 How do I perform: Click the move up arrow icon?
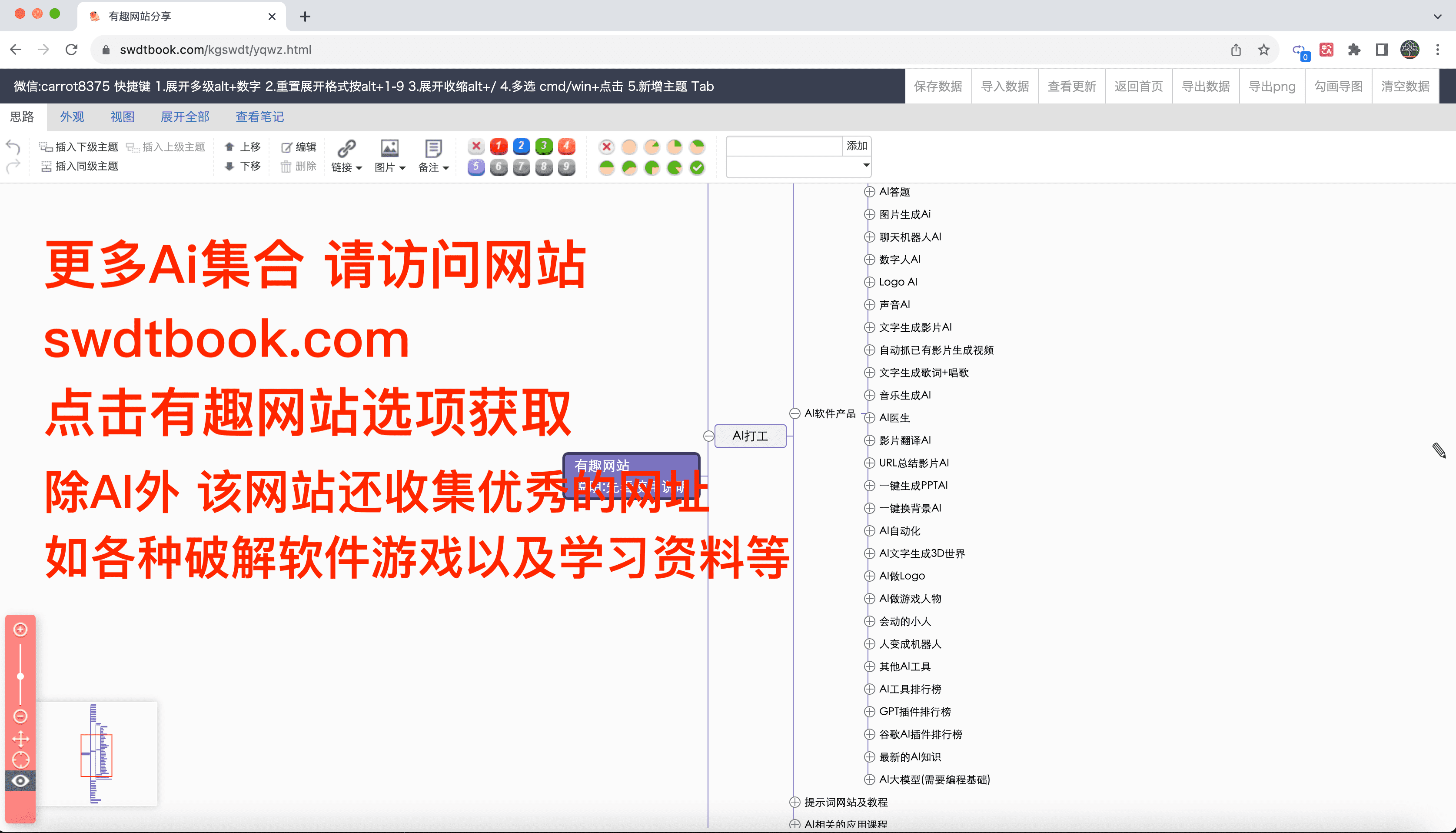(229, 147)
